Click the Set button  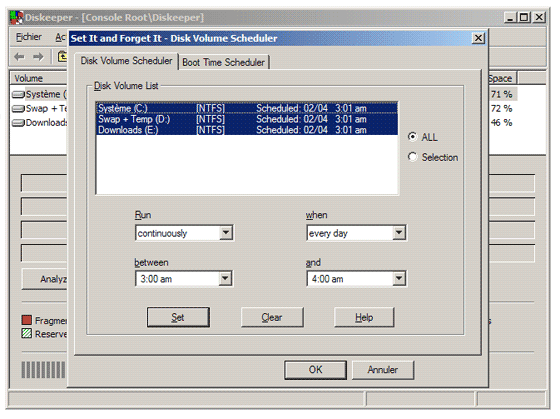click(x=178, y=317)
